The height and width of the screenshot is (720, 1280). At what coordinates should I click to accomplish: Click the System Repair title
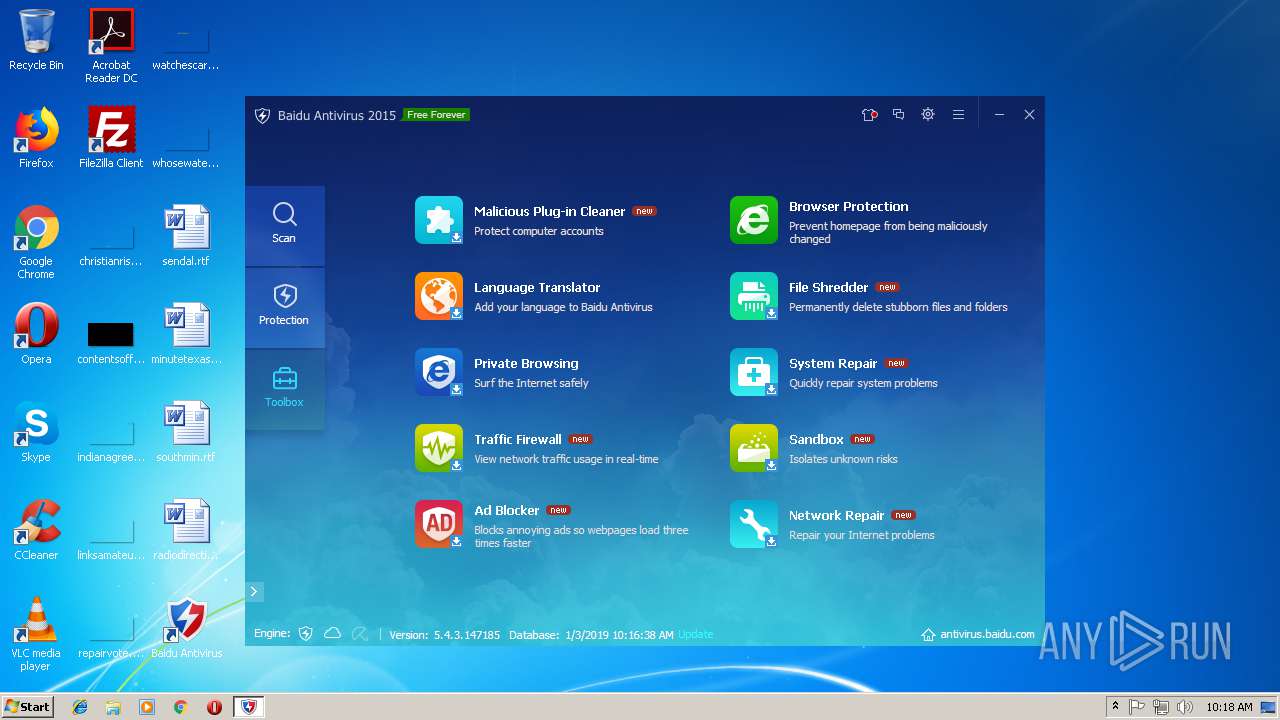833,363
